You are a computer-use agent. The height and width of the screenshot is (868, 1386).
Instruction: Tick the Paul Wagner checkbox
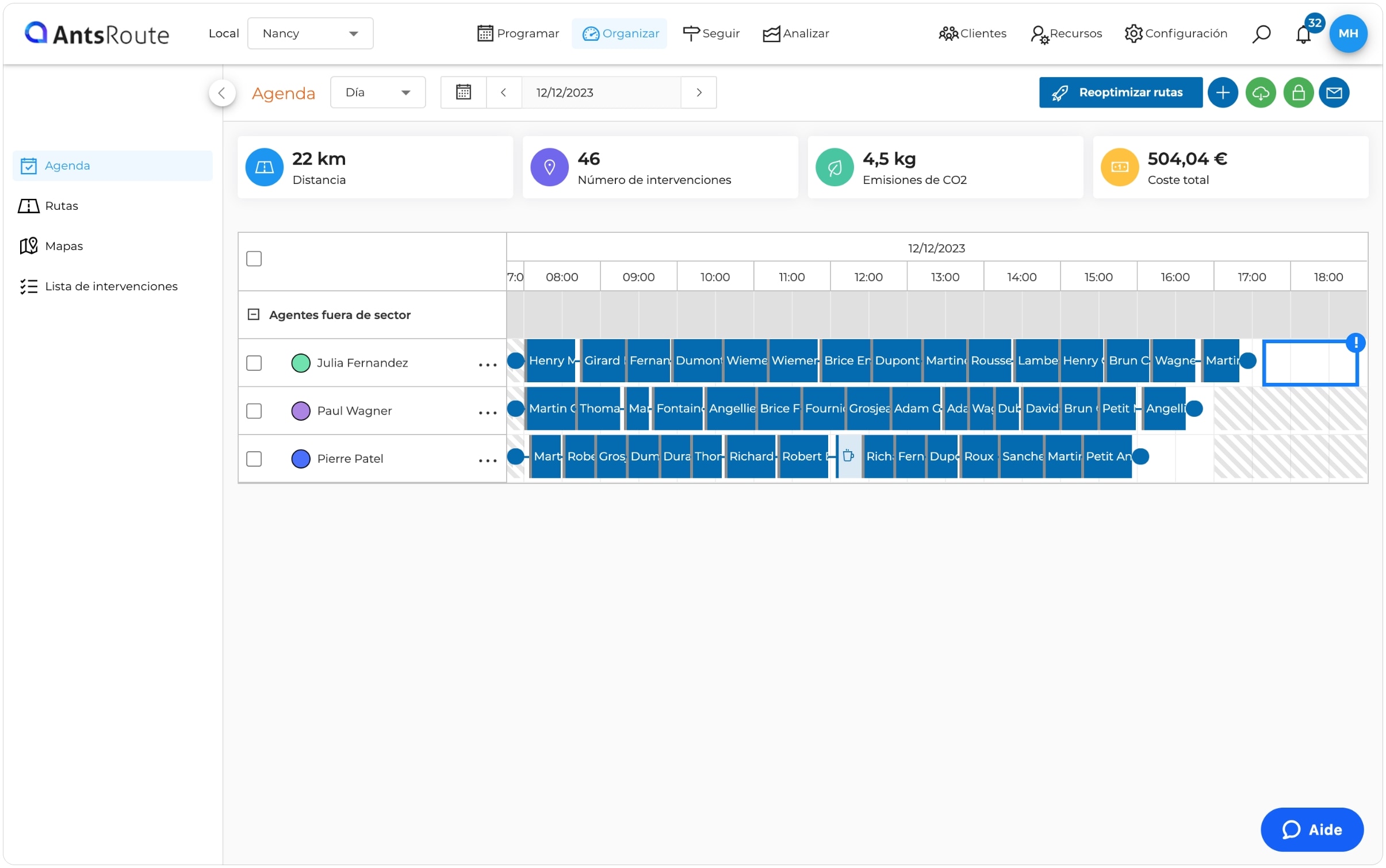point(254,411)
